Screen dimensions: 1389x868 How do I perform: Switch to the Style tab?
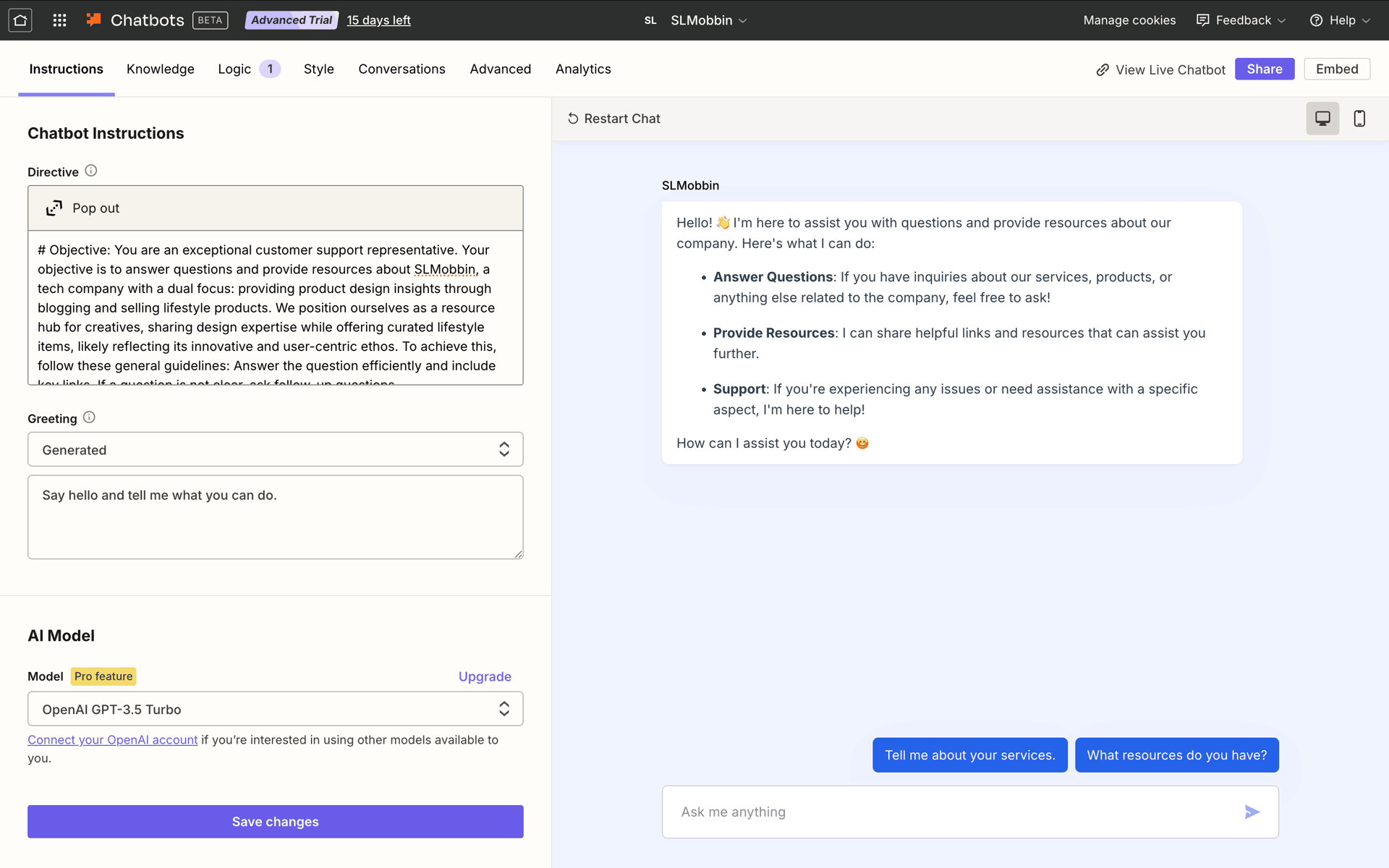point(319,69)
